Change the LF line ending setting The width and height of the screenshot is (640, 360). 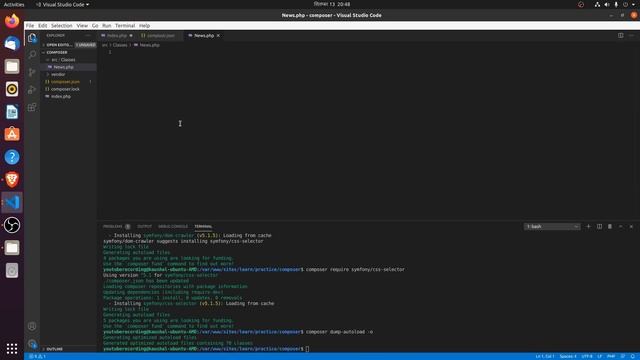[x=600, y=356]
